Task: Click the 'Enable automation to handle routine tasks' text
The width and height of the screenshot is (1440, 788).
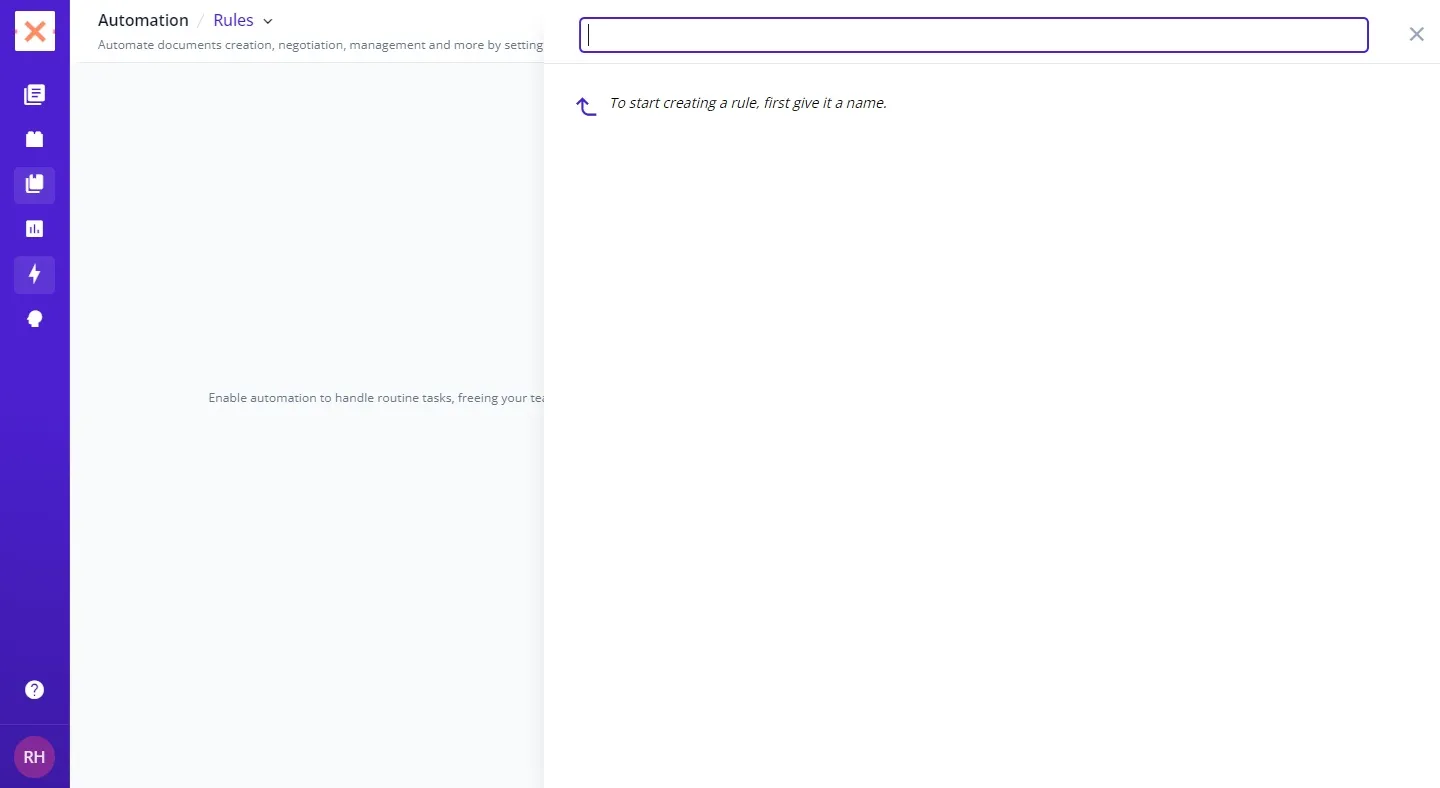Action: pos(375,398)
